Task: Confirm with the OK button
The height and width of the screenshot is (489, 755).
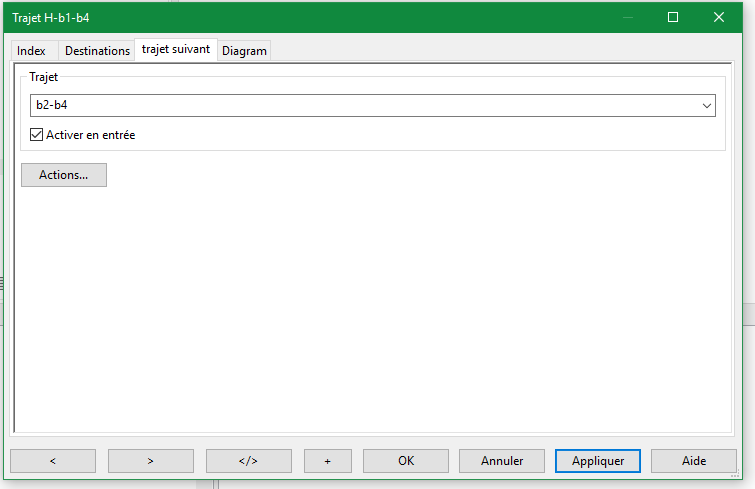Action: click(x=405, y=461)
